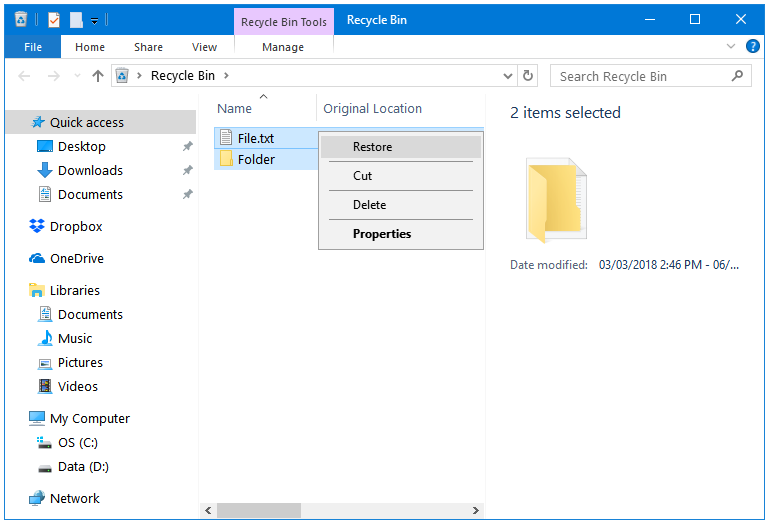The image size is (770, 525).
Task: Click the folder preview thumbnail in details pane
Action: (556, 200)
